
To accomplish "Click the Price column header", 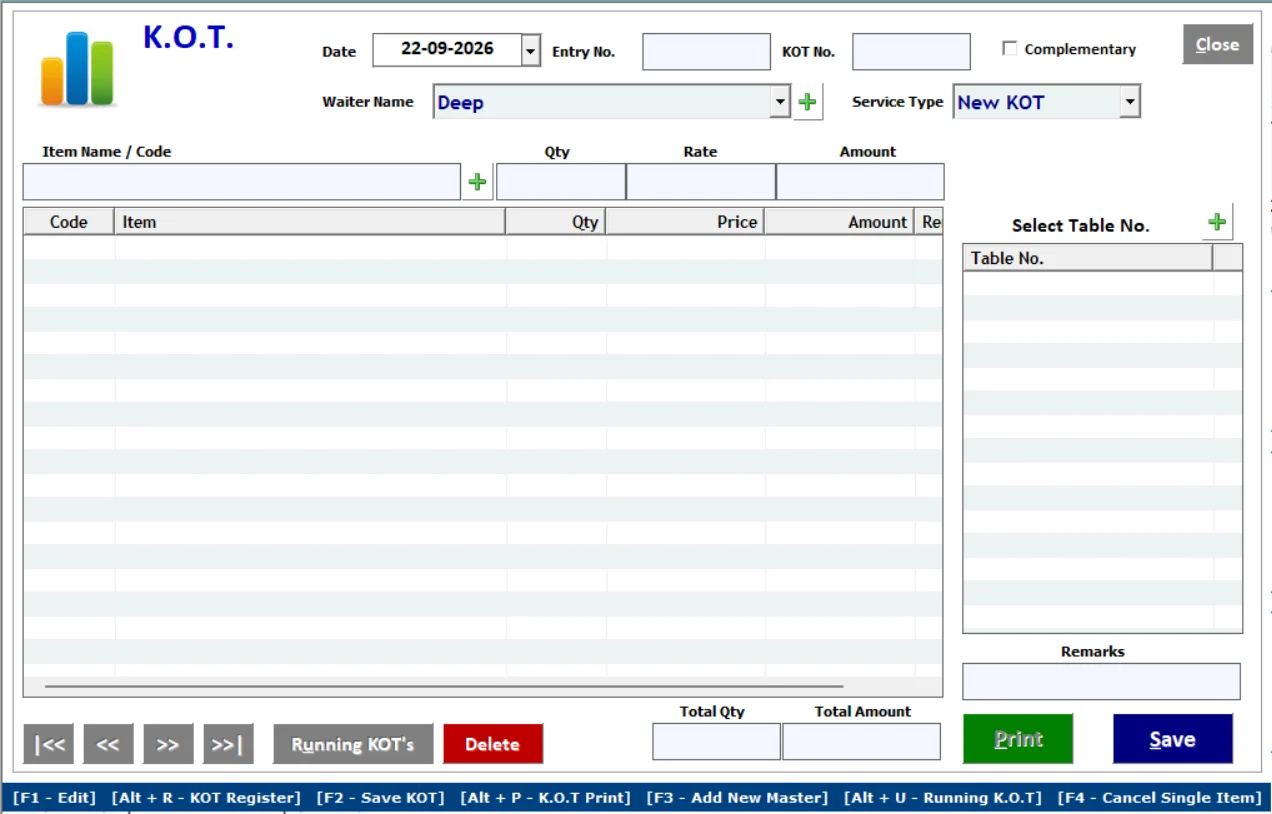I will [685, 222].
